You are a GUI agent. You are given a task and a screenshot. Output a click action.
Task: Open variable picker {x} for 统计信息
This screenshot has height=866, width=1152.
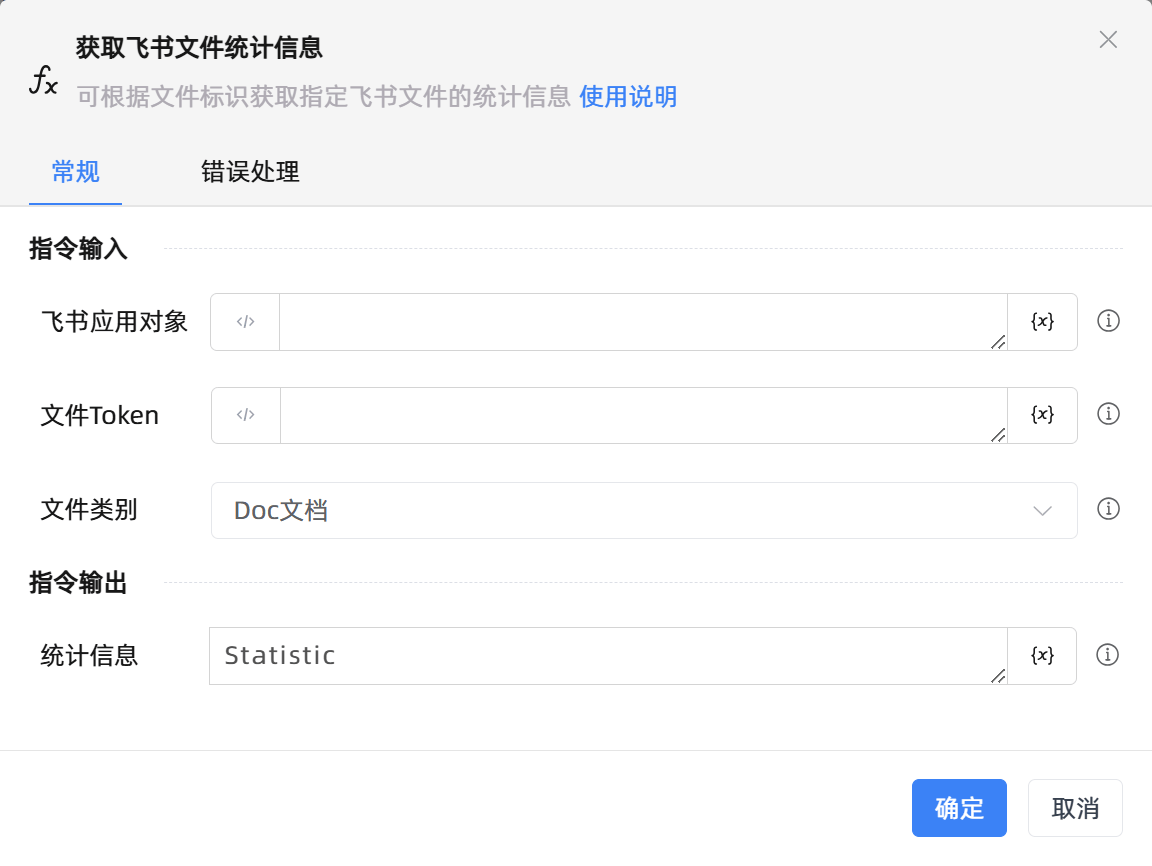point(1042,655)
